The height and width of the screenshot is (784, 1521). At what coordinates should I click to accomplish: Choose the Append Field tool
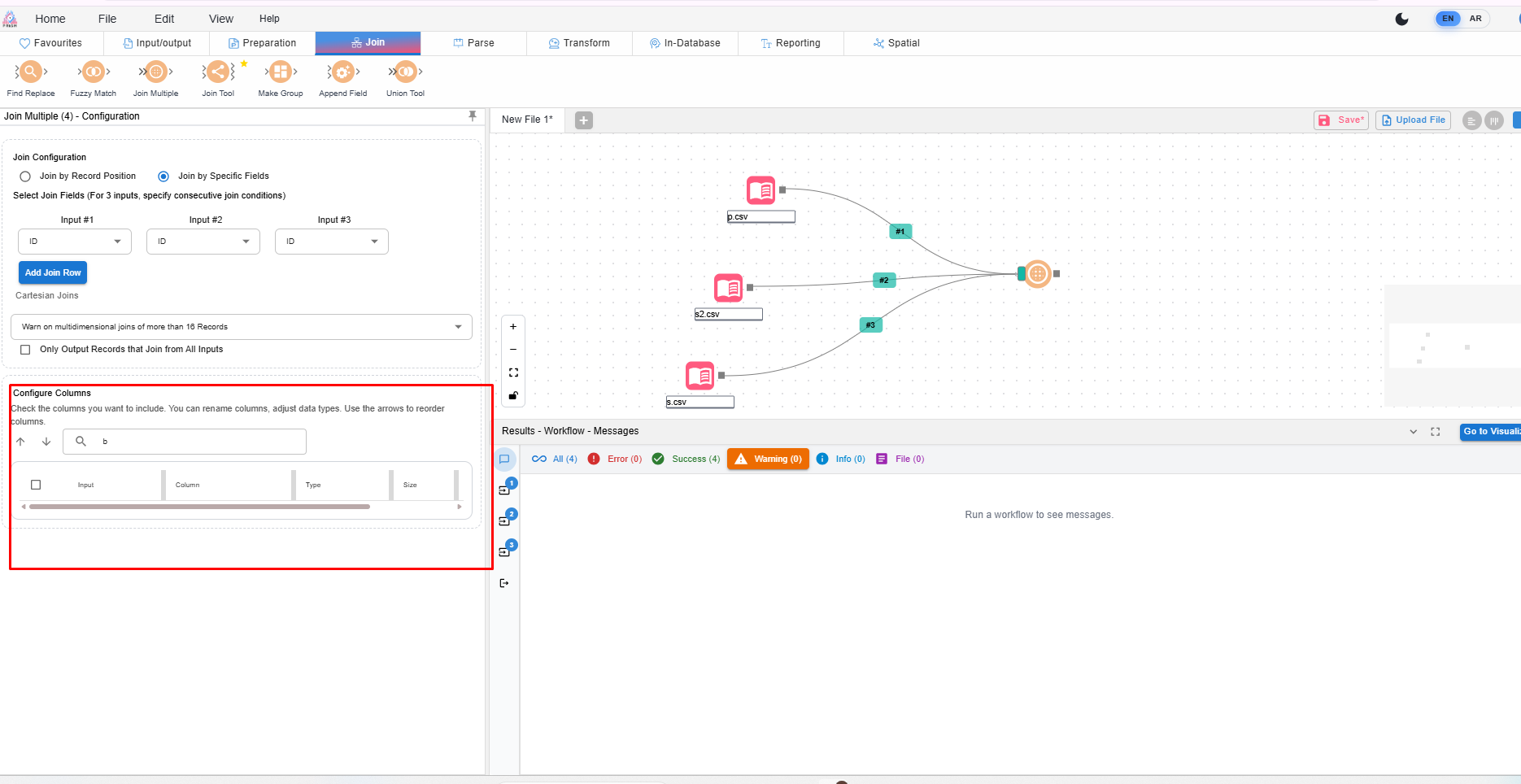342,73
